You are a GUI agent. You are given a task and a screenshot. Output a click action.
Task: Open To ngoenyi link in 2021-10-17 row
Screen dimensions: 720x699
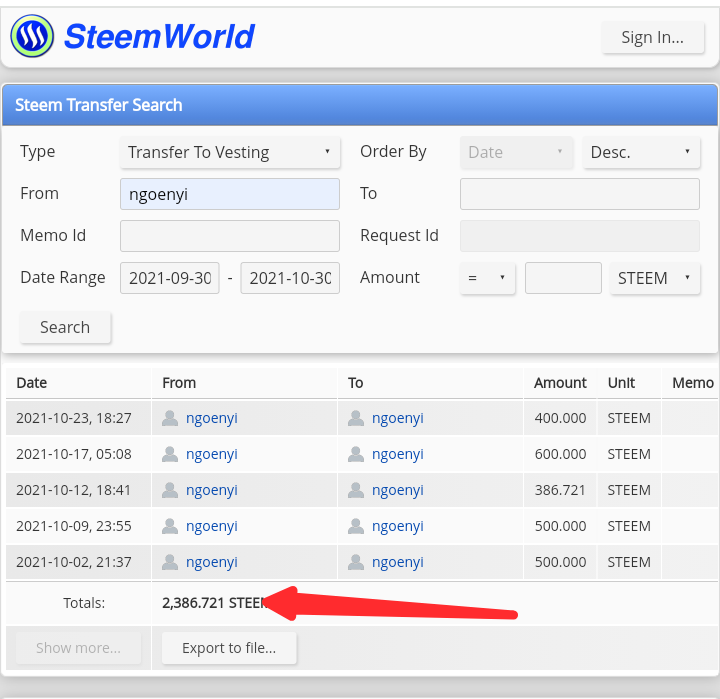pos(398,454)
